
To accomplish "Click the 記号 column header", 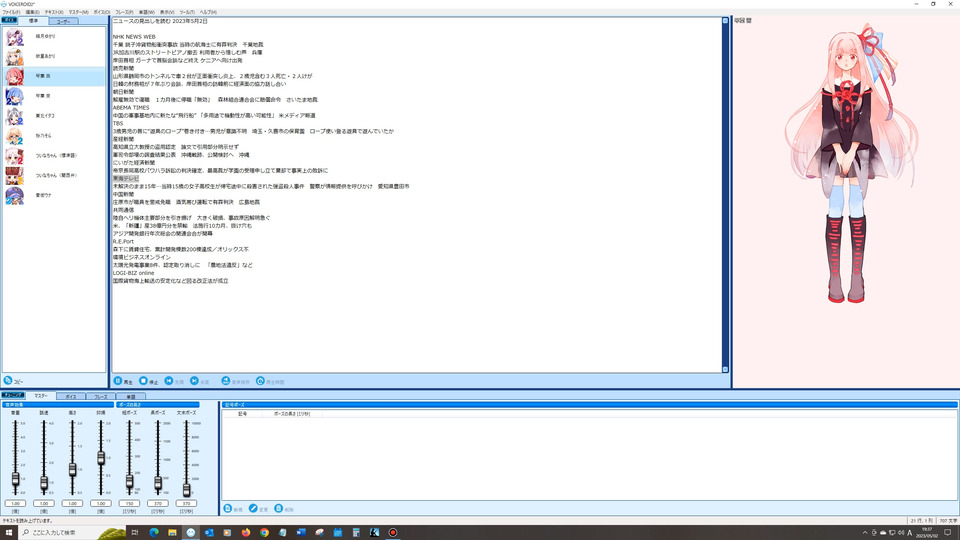I will click(x=242, y=414).
